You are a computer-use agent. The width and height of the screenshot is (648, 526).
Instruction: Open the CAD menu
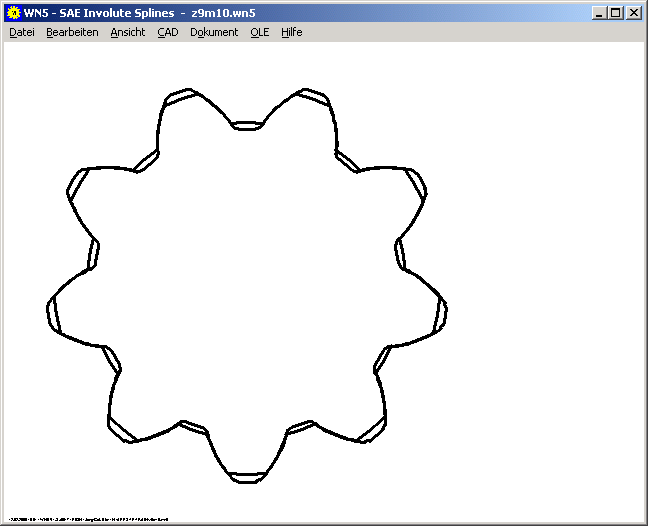click(168, 32)
